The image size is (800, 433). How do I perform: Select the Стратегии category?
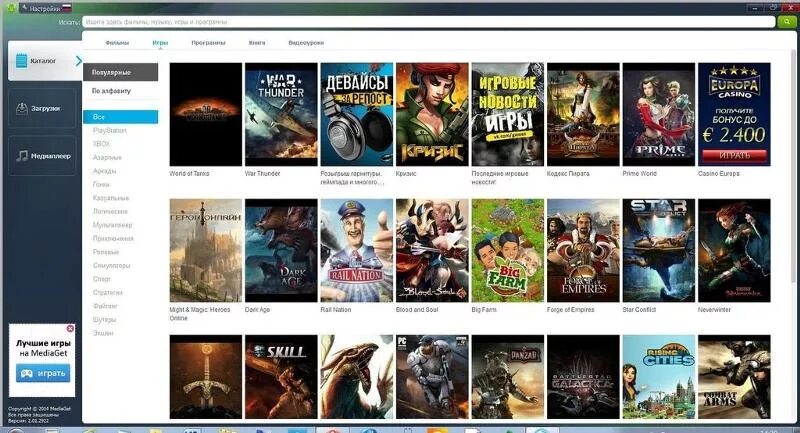(x=108, y=292)
